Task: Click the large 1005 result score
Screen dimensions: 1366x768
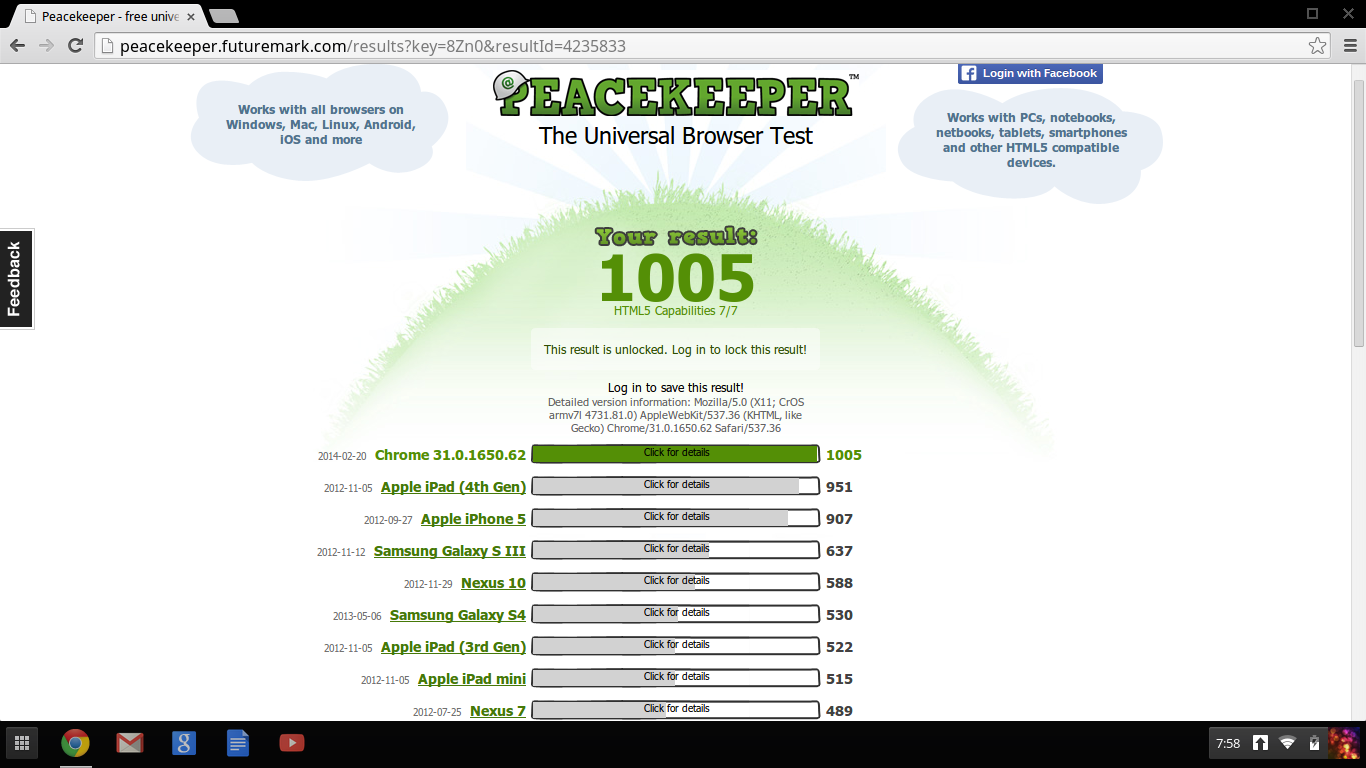Action: (x=676, y=277)
